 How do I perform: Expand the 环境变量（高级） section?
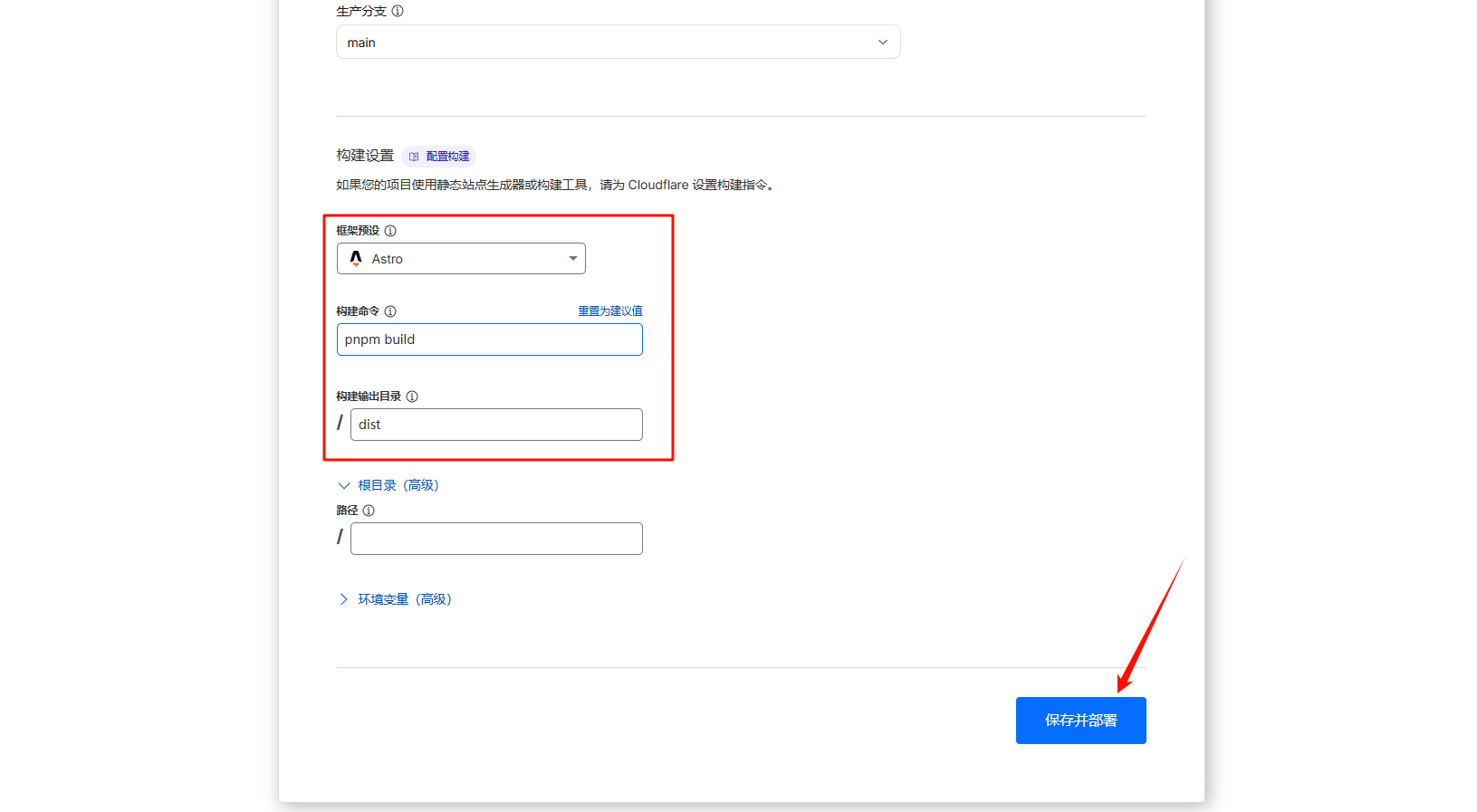403,599
